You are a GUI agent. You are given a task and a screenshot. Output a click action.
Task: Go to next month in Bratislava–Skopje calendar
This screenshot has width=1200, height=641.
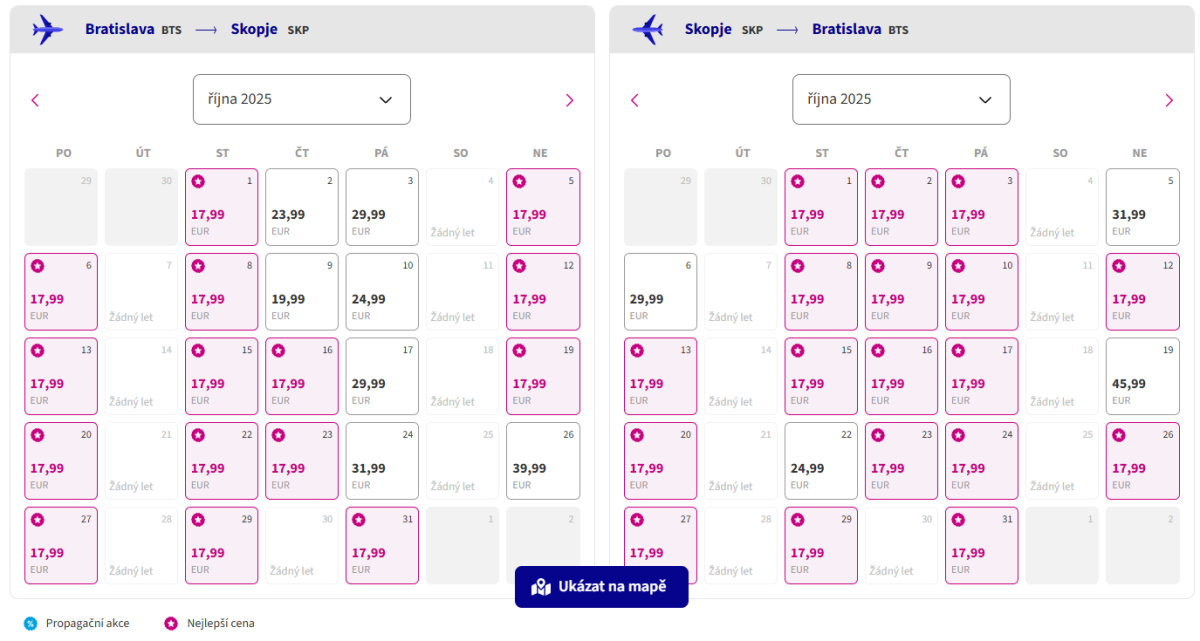click(x=570, y=100)
